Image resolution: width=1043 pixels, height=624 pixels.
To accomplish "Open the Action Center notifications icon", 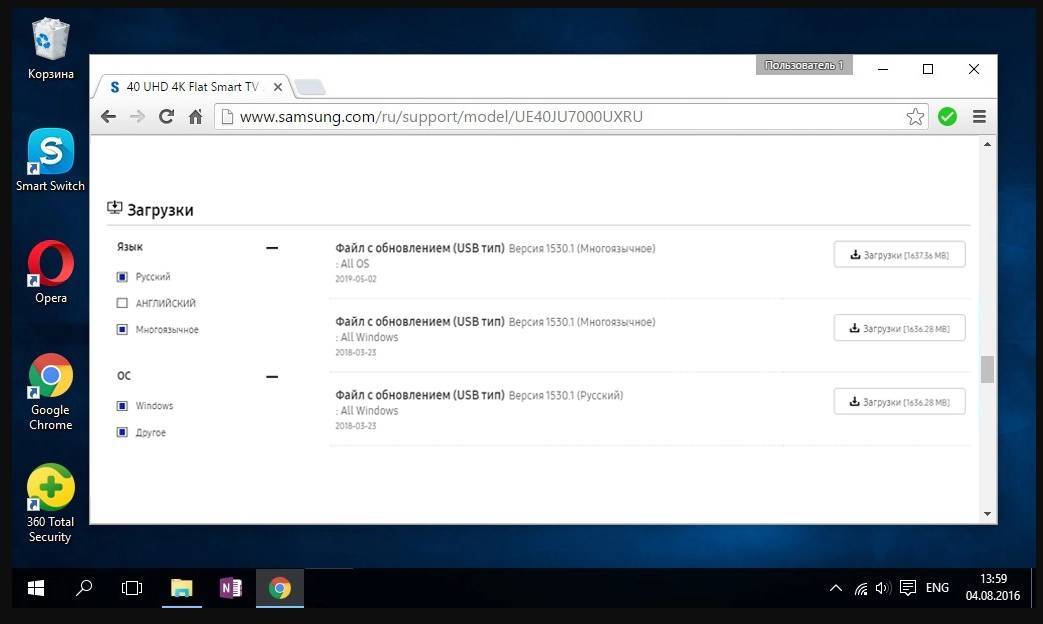I will click(908, 587).
